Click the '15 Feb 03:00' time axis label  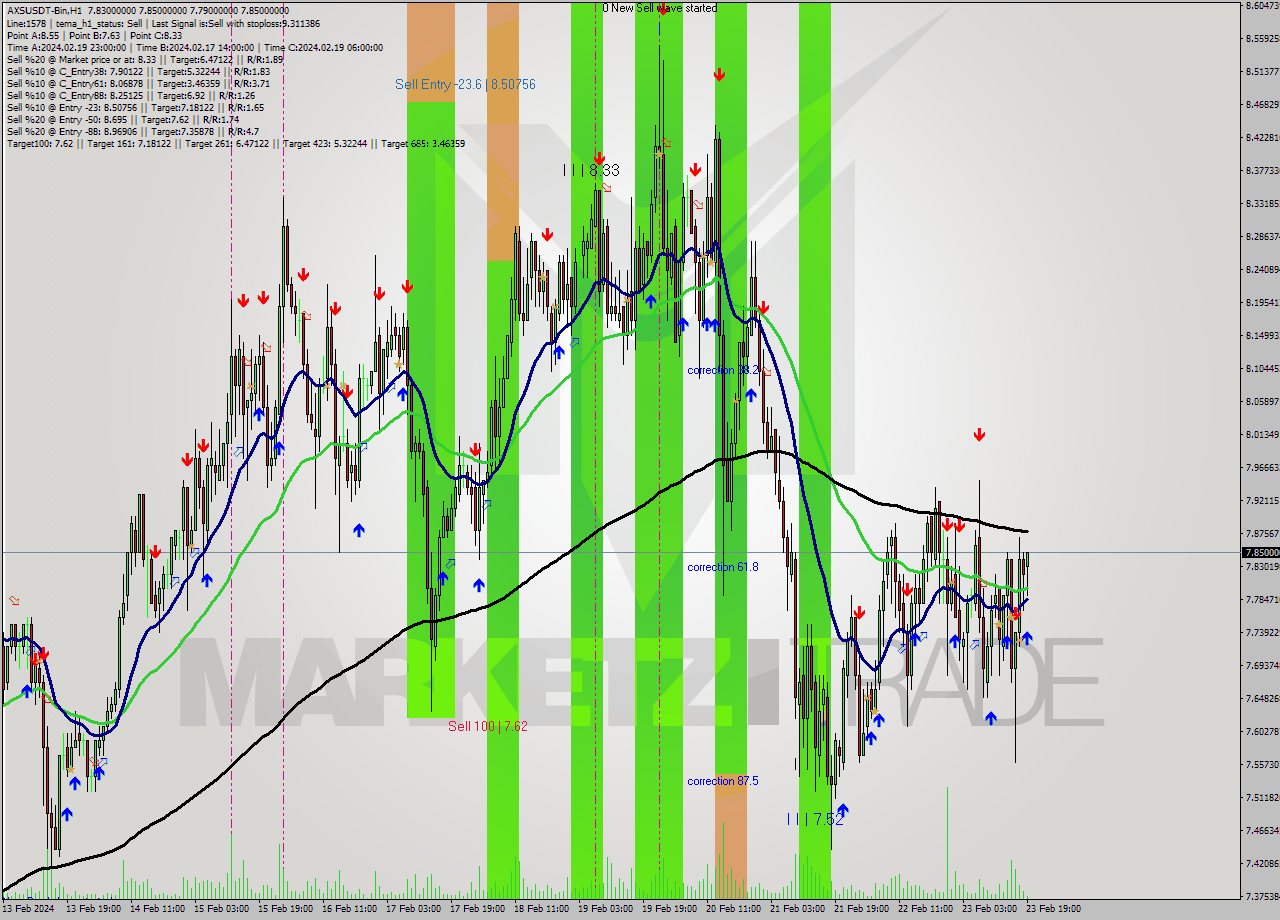(222, 908)
